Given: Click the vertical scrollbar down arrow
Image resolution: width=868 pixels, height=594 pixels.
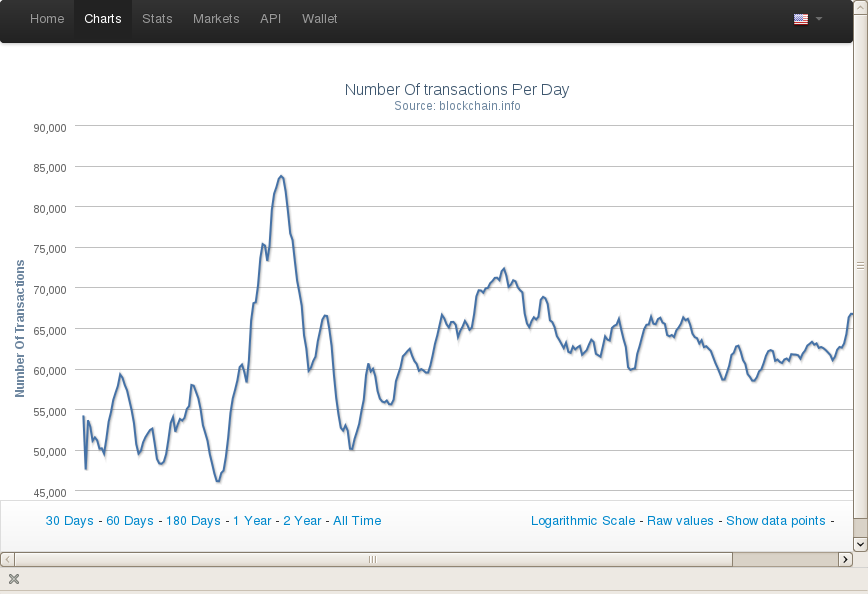Looking at the screenshot, I should [860, 543].
